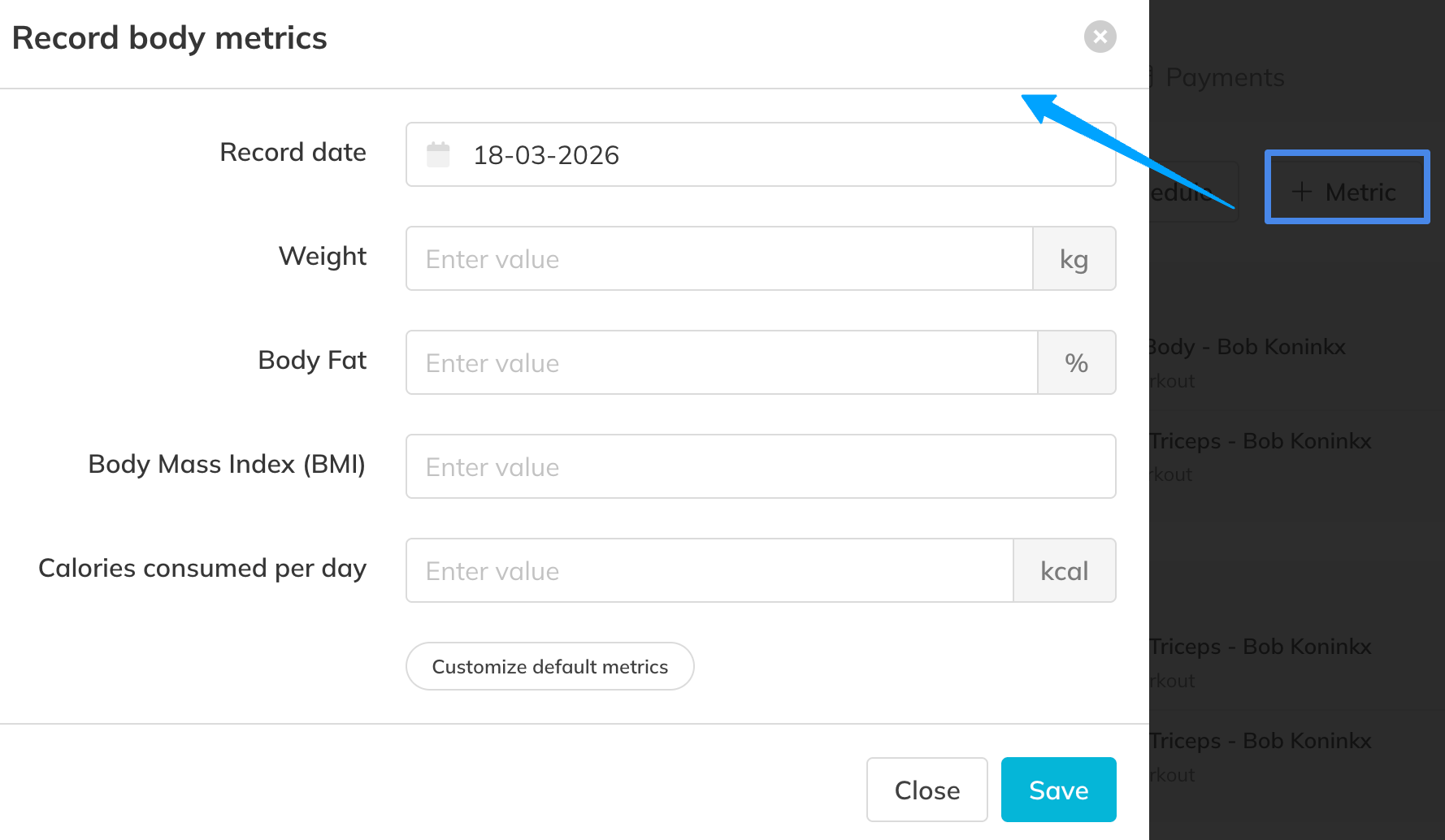Viewport: 1445px width, 840px height.
Task: Focus the Weight value input
Action: [719, 258]
